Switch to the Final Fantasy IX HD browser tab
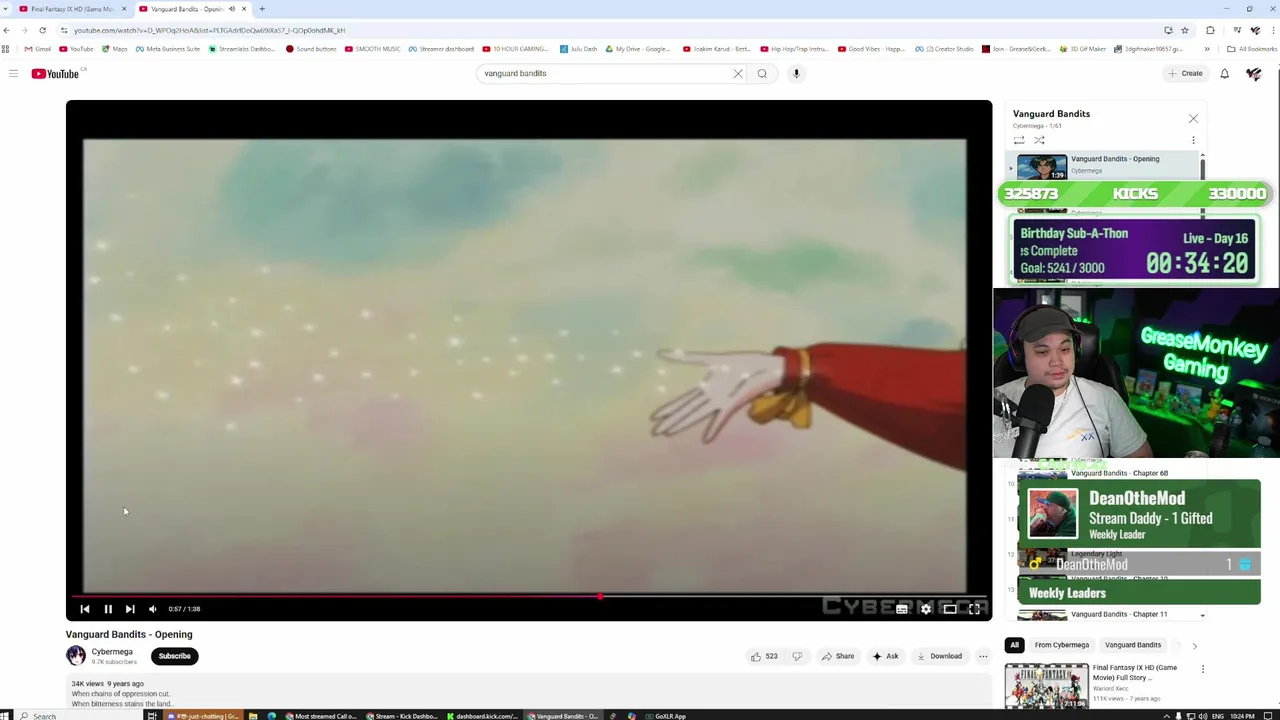 (70, 9)
